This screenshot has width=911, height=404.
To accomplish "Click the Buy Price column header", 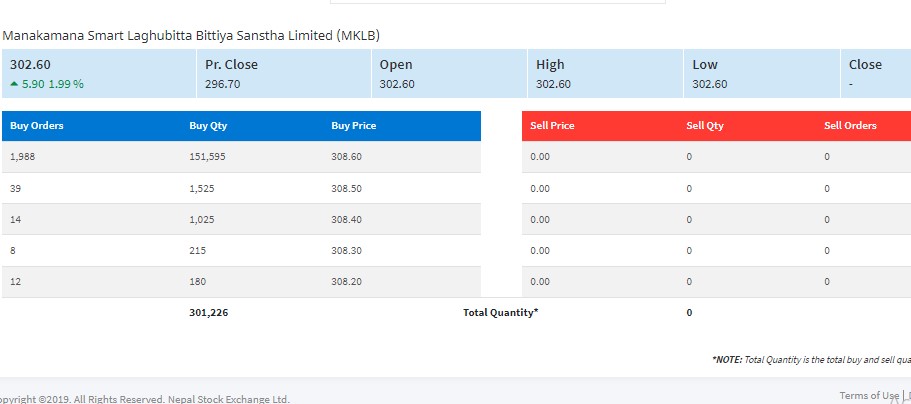I will 353,126.
